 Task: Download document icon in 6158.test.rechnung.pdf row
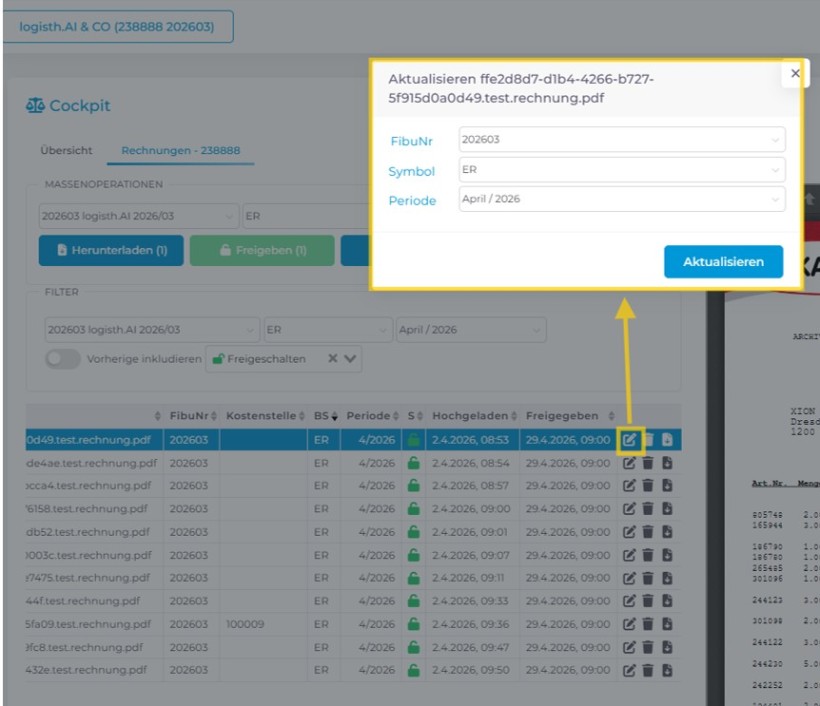667,508
